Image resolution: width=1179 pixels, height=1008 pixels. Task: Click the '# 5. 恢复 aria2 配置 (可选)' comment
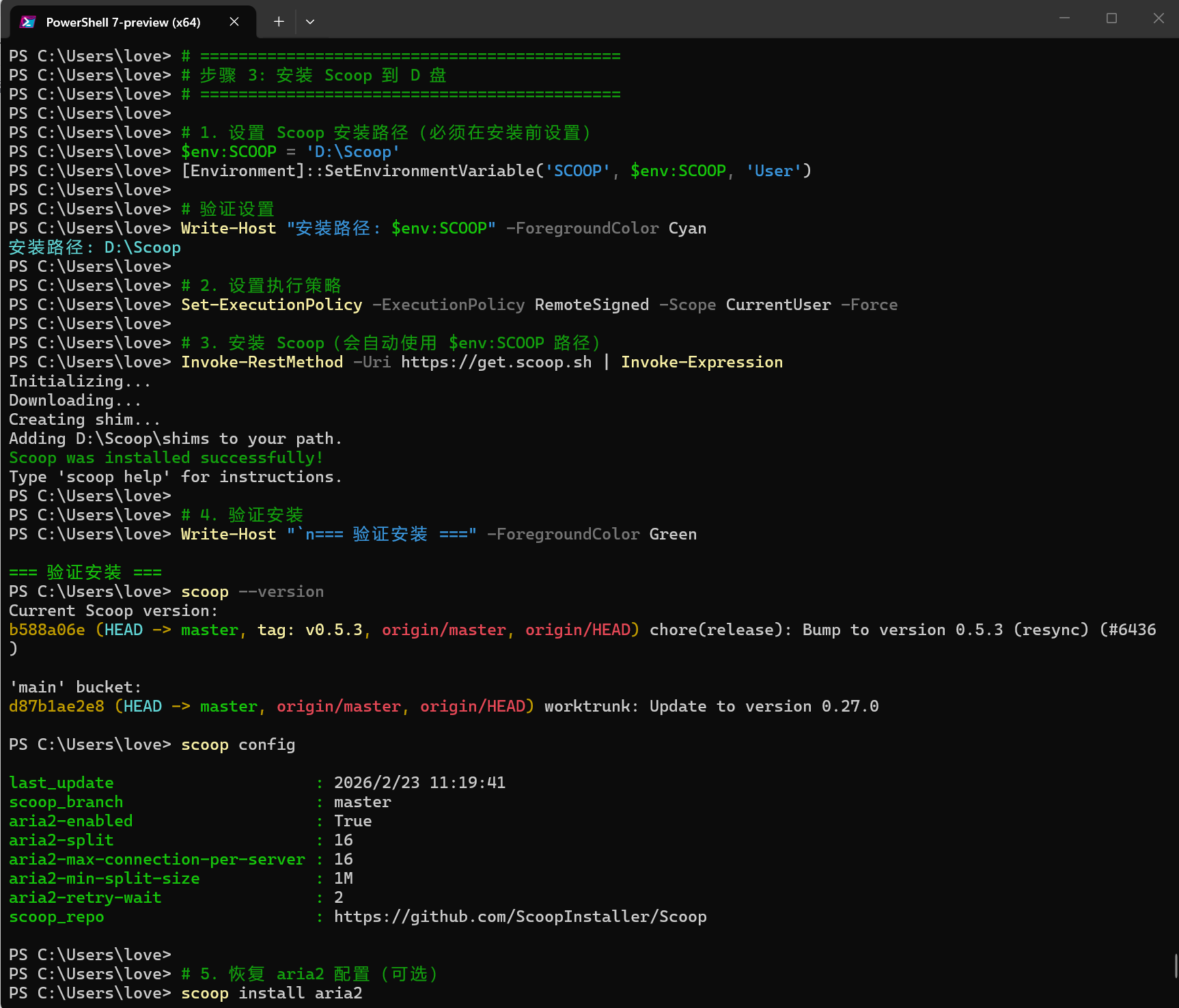tap(309, 974)
